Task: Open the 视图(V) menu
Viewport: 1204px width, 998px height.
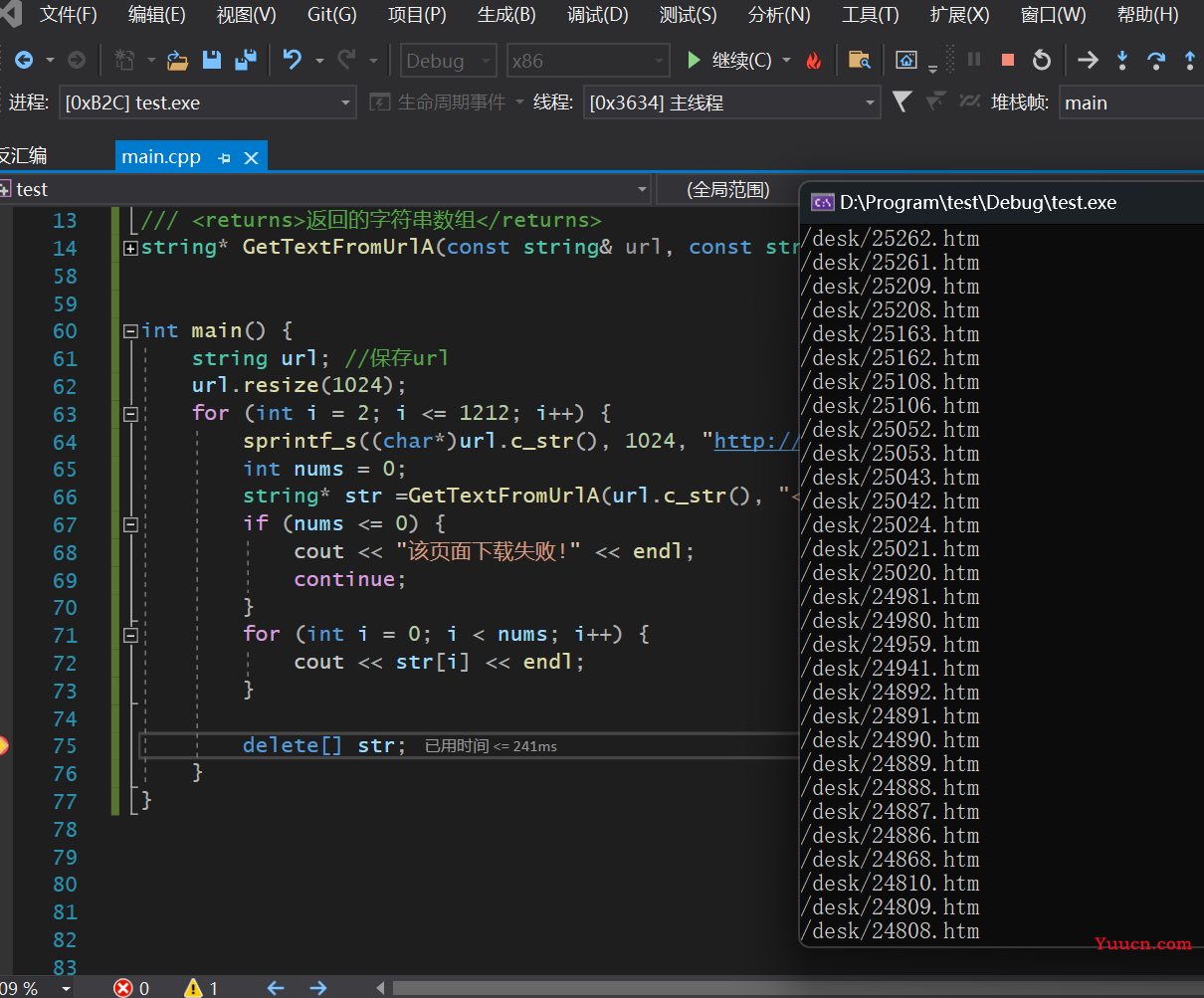Action: pyautogui.click(x=246, y=15)
